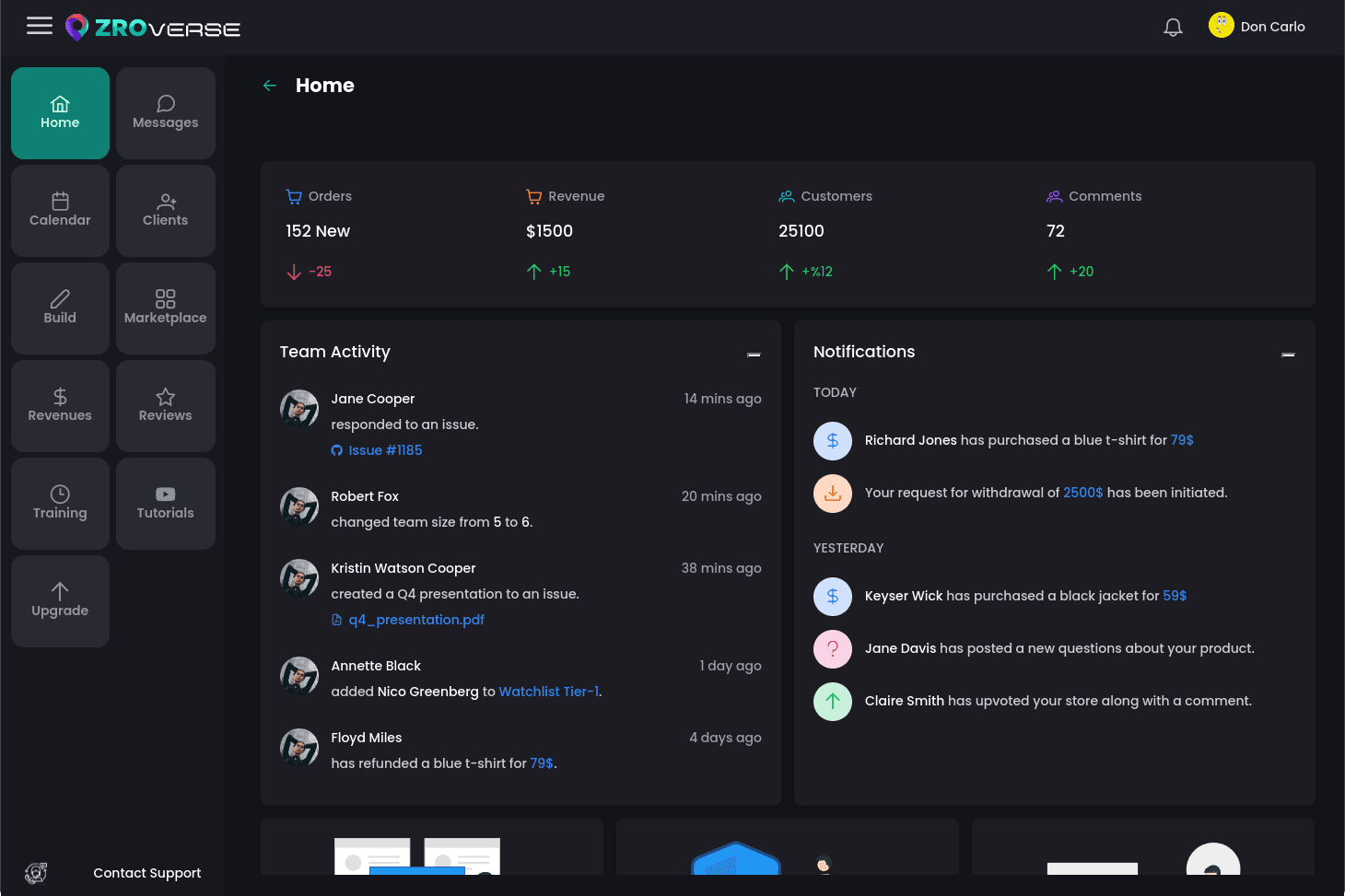Click Contact Support
Image resolution: width=1345 pixels, height=896 pixels.
147,873
